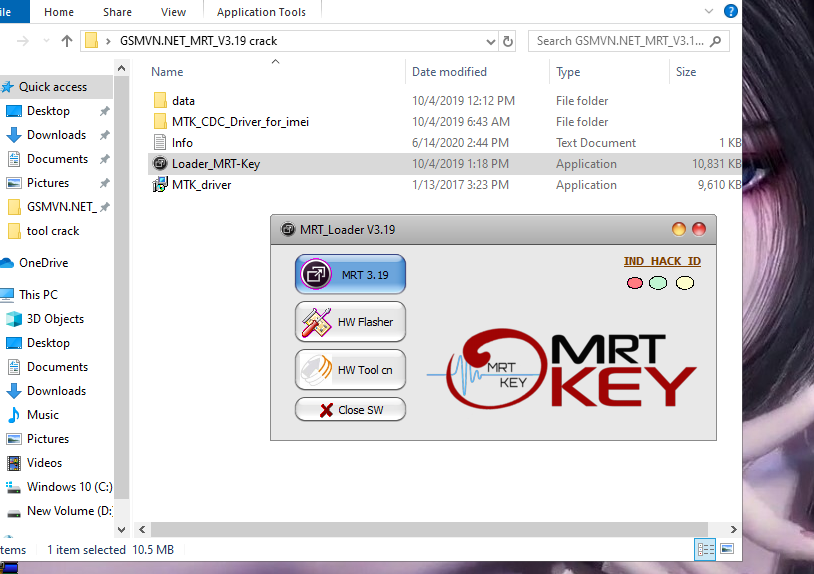This screenshot has height=574, width=814.
Task: Refresh the current folder
Action: pyautogui.click(x=508, y=42)
